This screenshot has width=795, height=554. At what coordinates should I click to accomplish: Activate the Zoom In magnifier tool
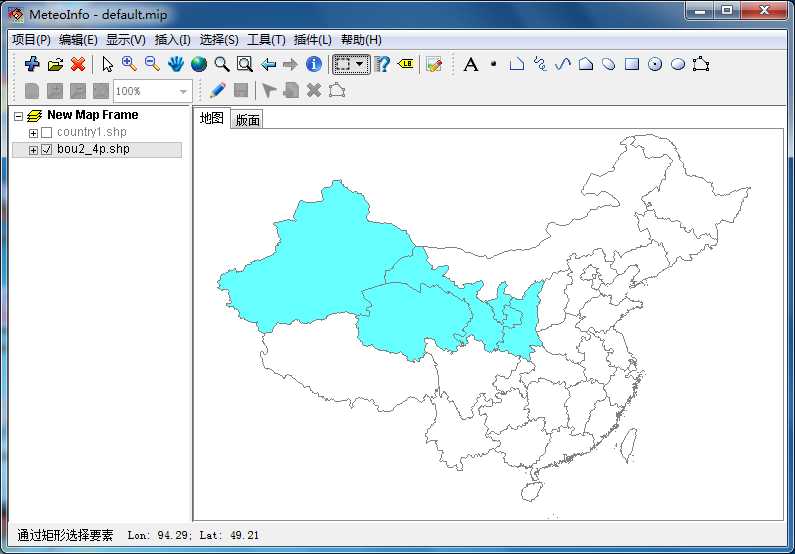pyautogui.click(x=129, y=64)
